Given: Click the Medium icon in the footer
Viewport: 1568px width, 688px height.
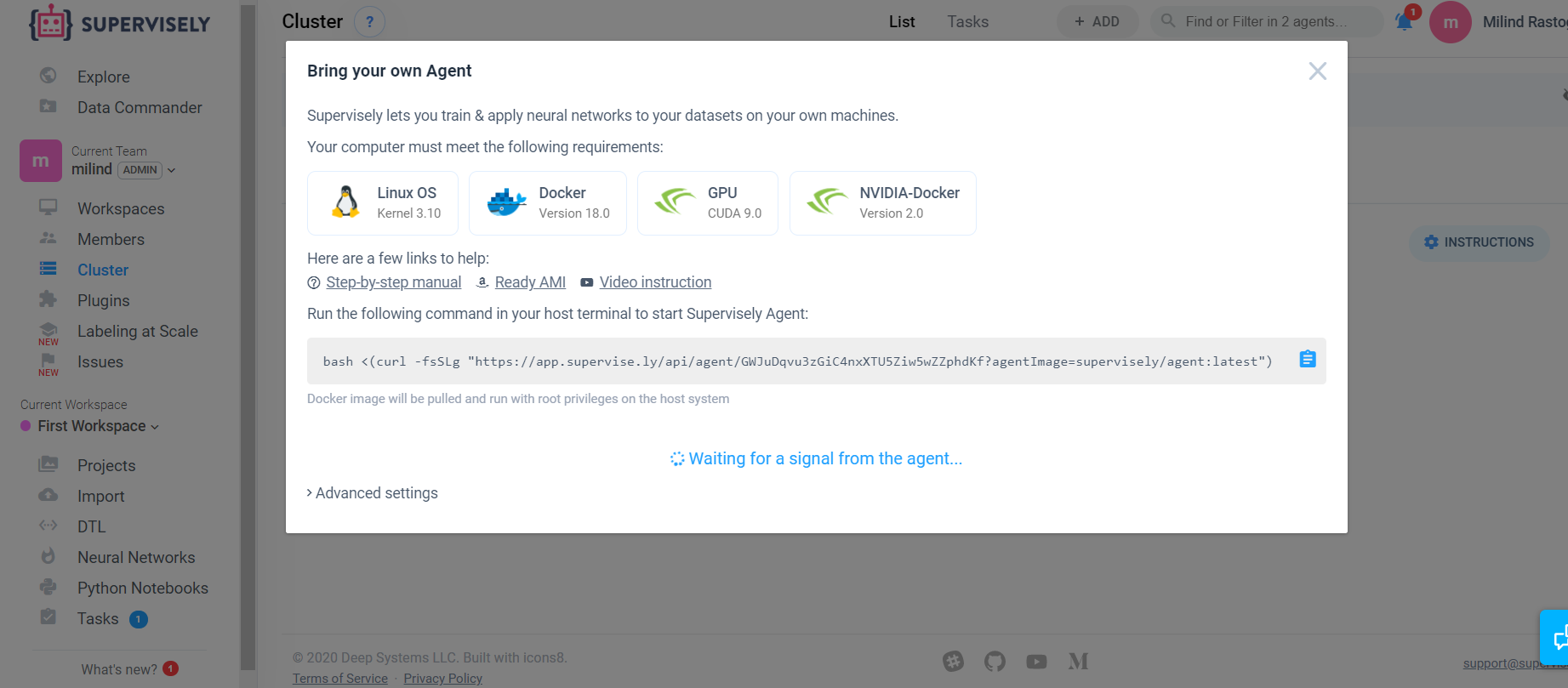Looking at the screenshot, I should point(1078,661).
